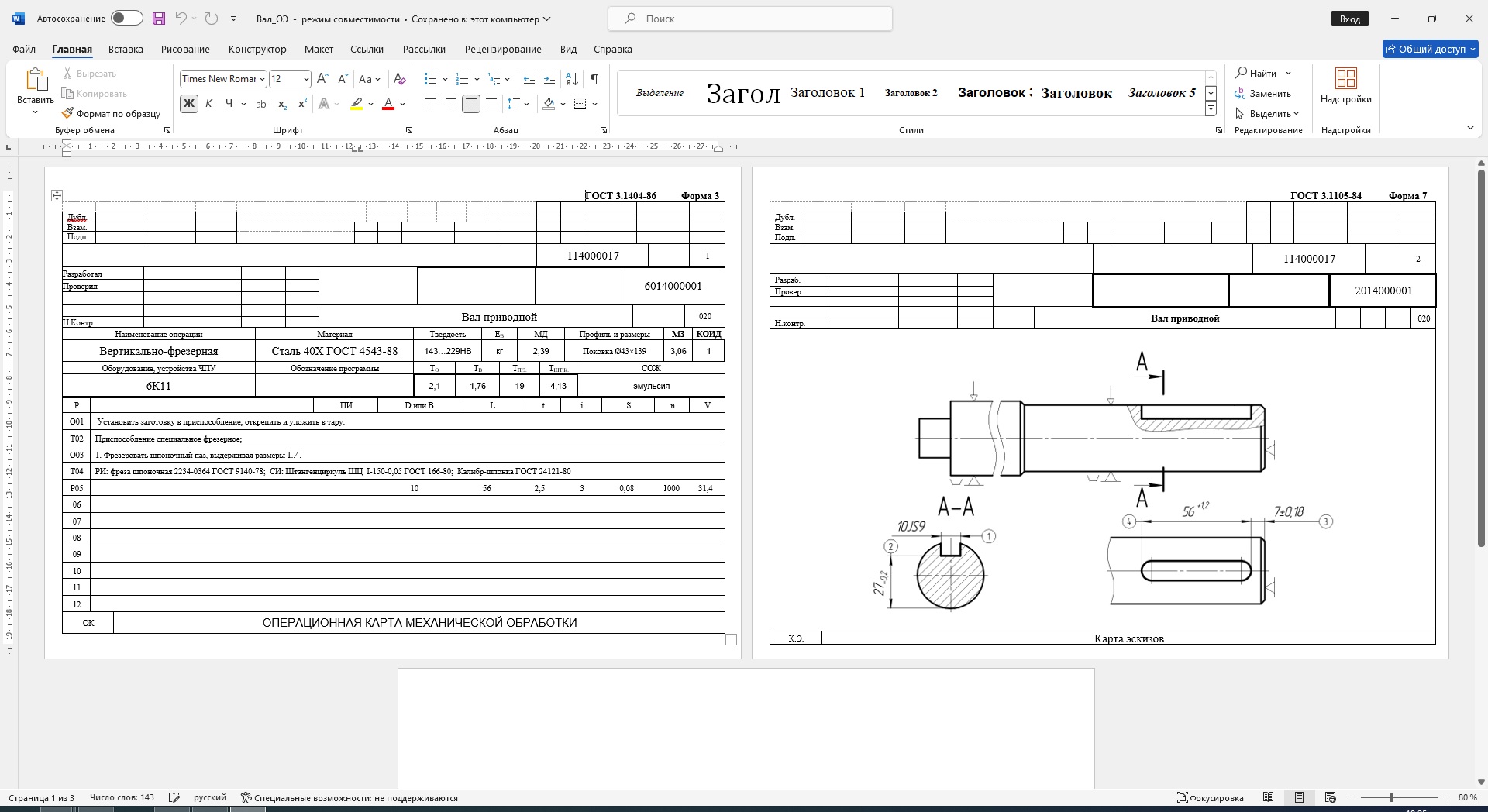This screenshot has width=1488, height=812.
Task: Open the Add-ins (Надстройки) button
Action: click(1345, 85)
